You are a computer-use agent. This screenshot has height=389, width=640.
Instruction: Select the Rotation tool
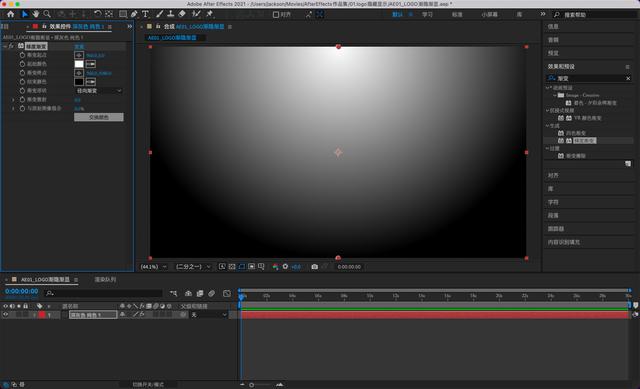(98, 14)
